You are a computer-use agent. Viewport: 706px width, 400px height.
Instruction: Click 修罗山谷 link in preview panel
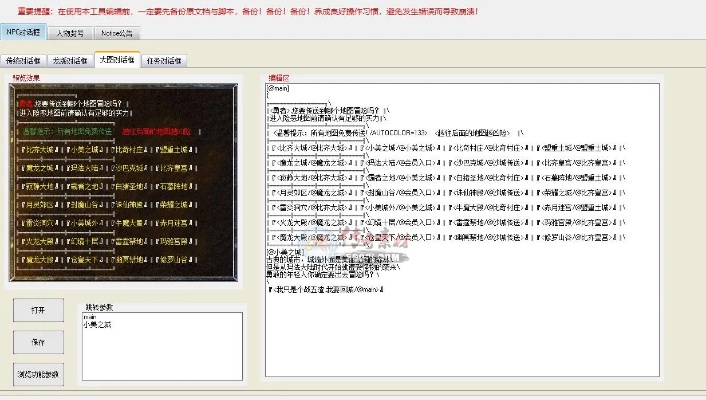[174, 259]
